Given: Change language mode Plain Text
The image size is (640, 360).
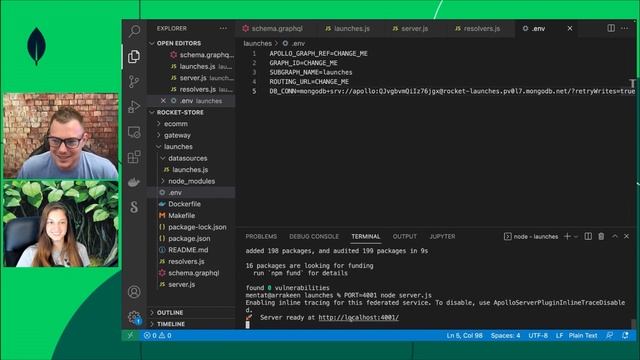Looking at the screenshot, I should [583, 335].
